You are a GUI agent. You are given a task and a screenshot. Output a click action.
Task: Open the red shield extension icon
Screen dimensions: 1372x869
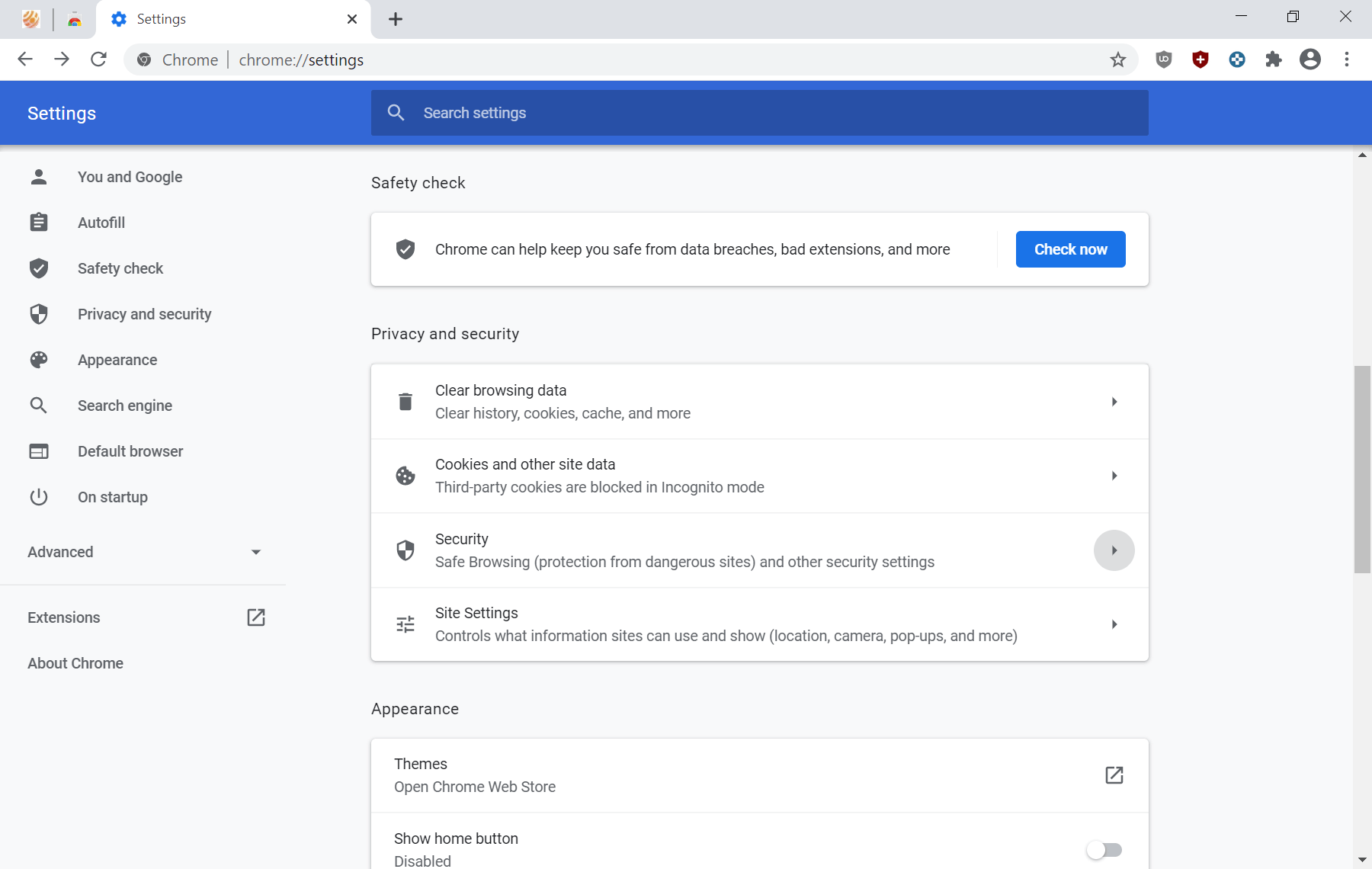[1200, 59]
